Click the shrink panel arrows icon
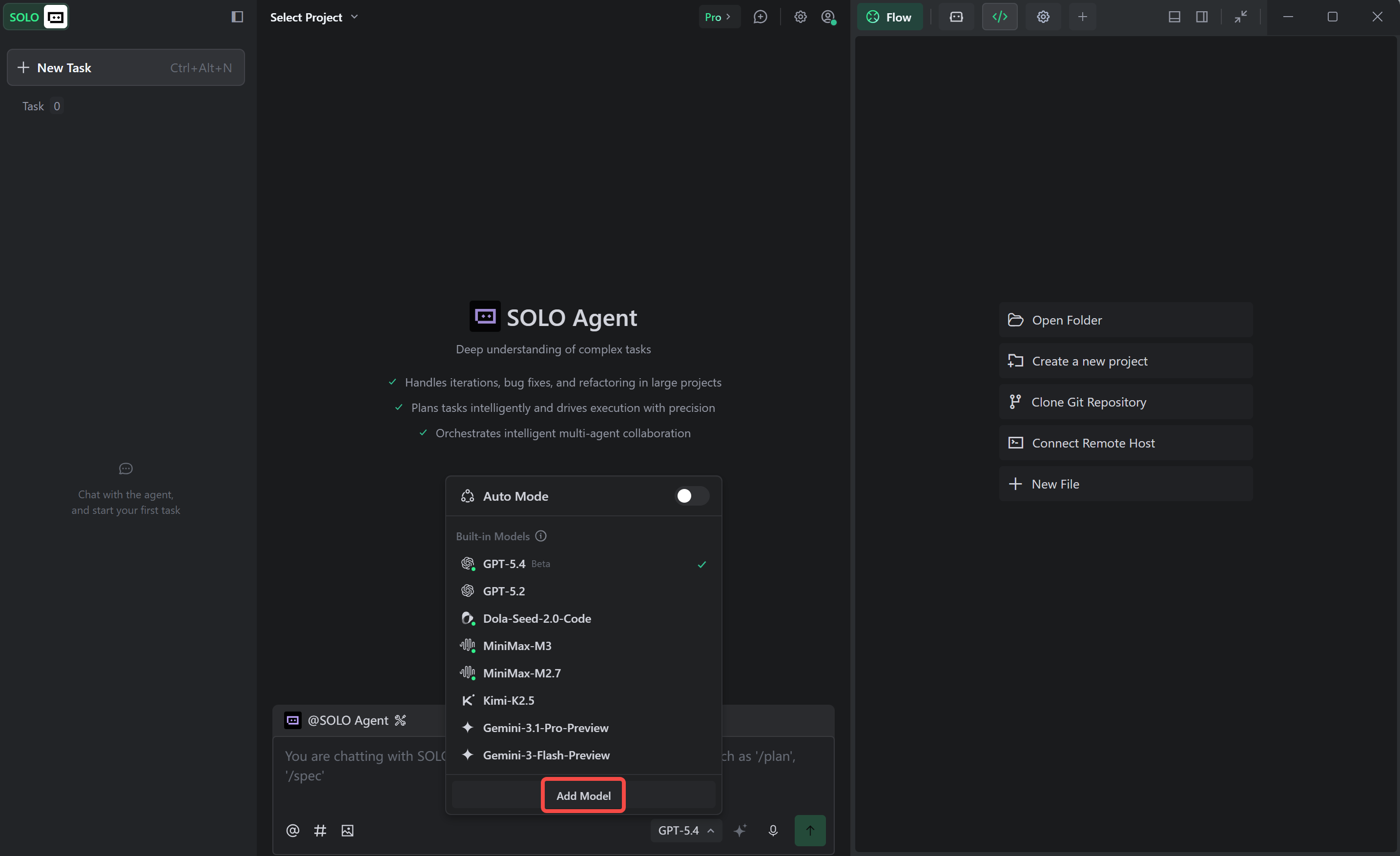Image resolution: width=1400 pixels, height=856 pixels. click(x=1240, y=17)
